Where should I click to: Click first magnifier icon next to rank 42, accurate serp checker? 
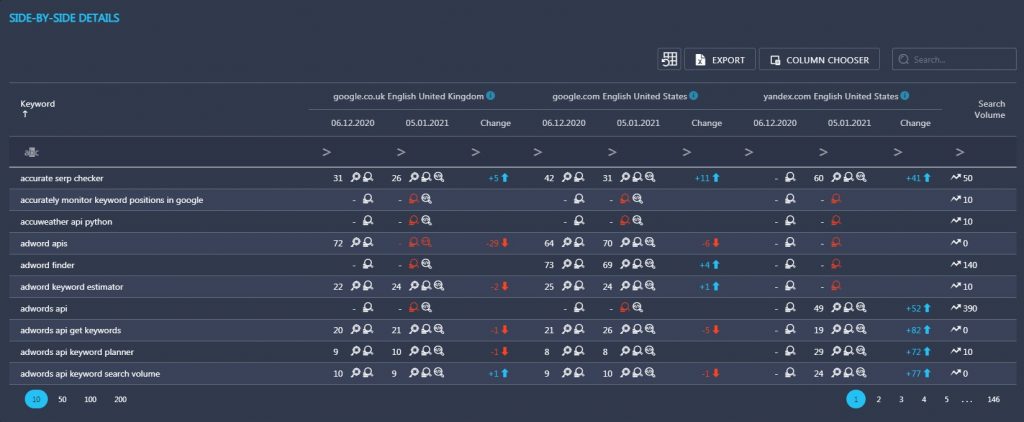pos(566,177)
